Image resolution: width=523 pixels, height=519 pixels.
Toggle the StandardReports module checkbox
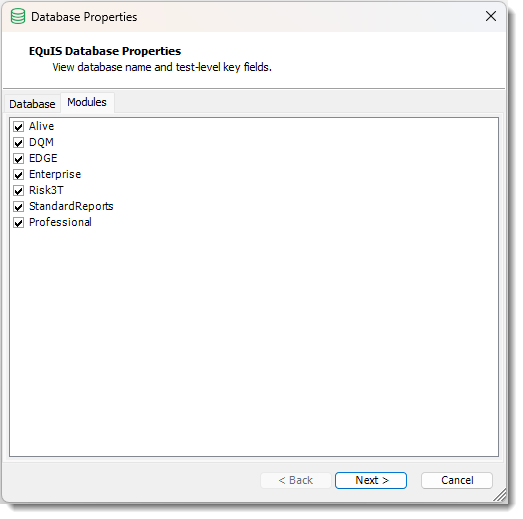coord(19,207)
